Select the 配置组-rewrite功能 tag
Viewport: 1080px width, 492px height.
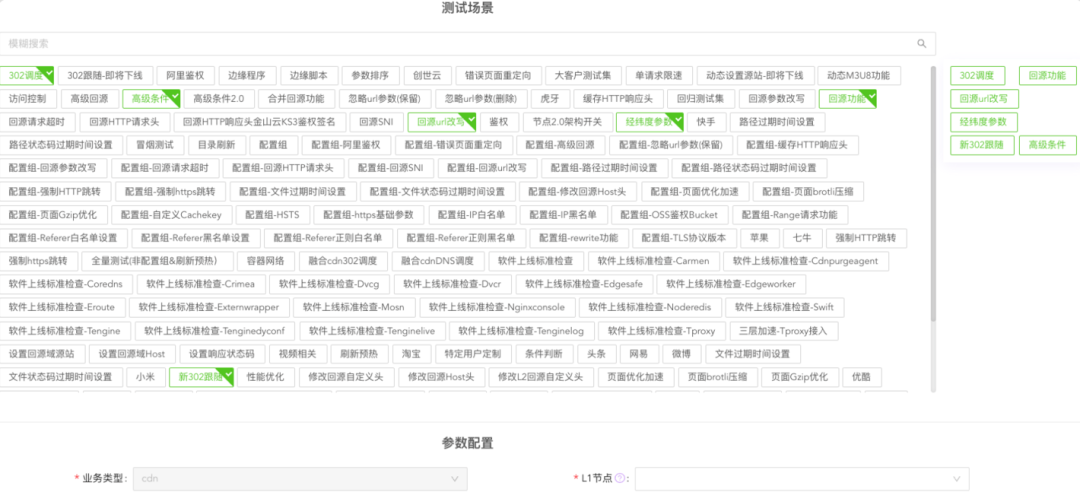579,238
